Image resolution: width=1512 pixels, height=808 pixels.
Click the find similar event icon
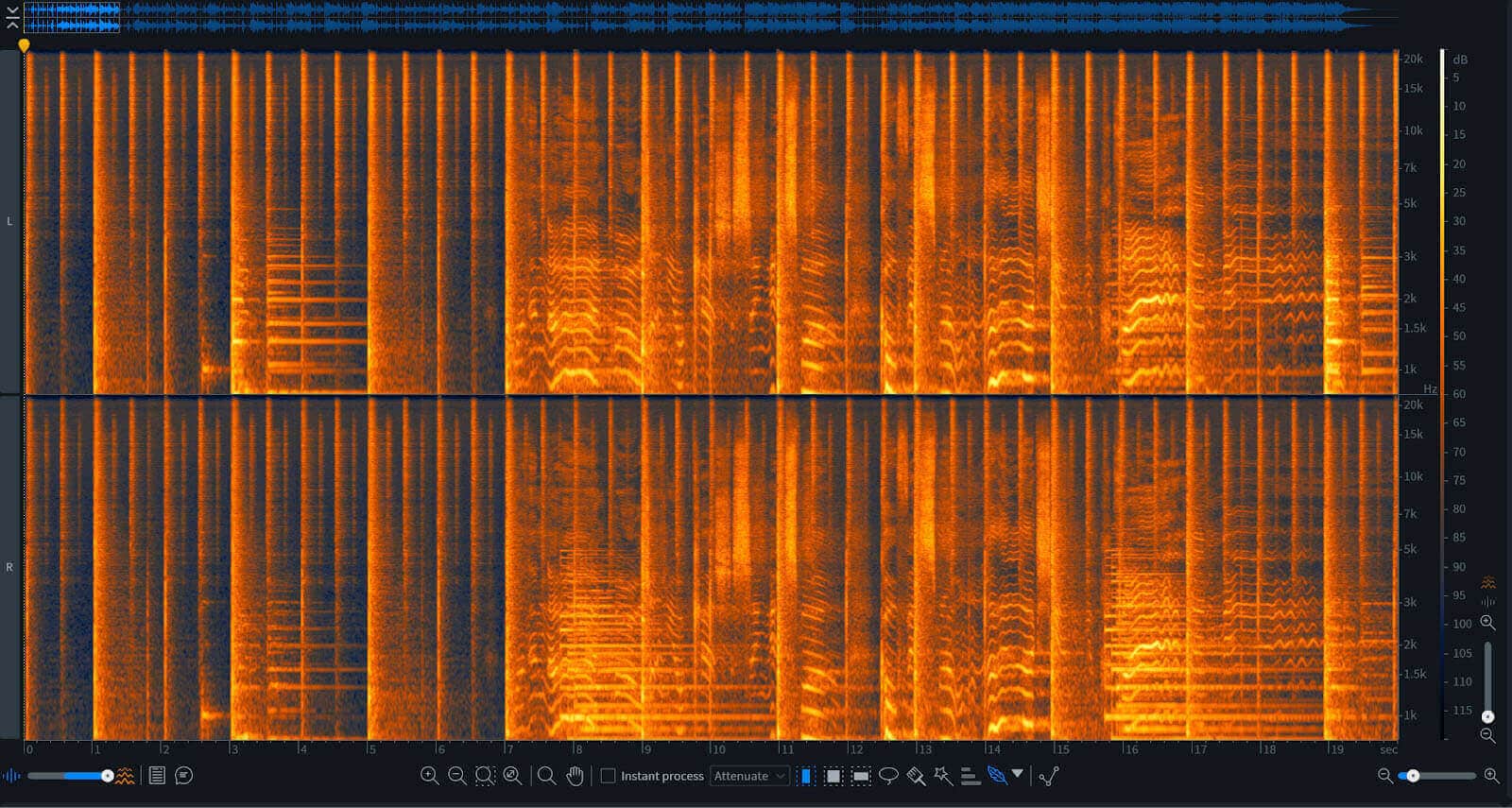click(1049, 776)
